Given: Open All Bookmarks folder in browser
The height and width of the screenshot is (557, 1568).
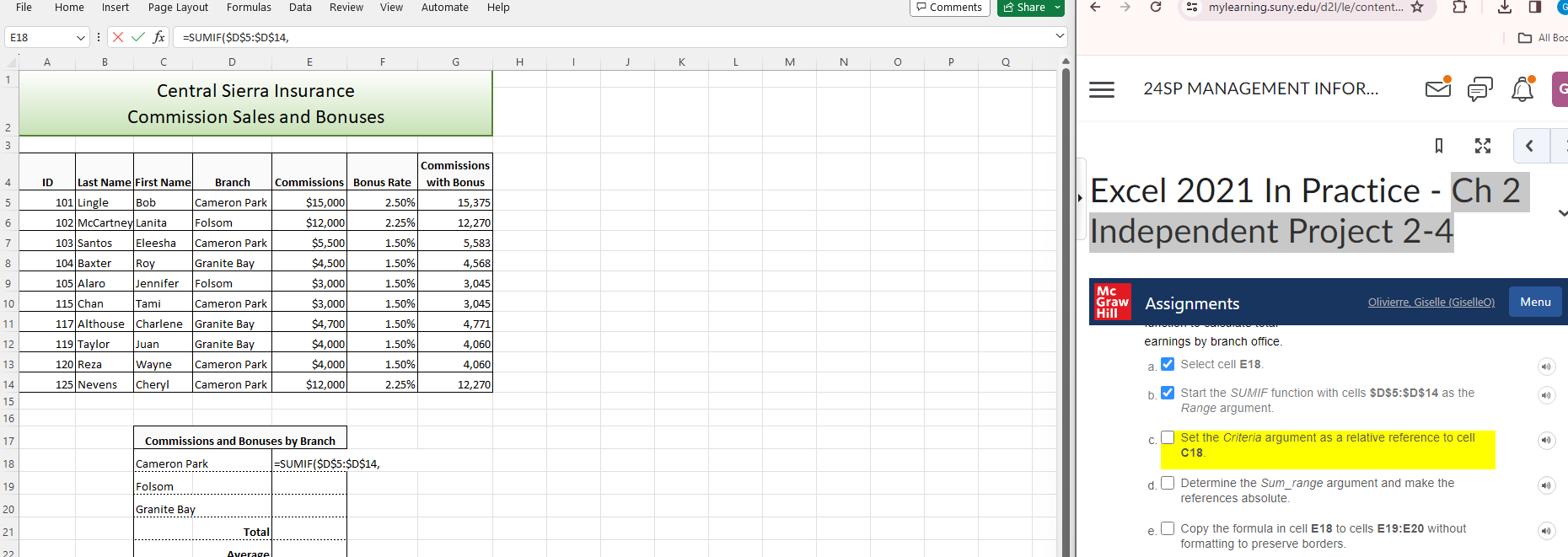Looking at the screenshot, I should click(1543, 38).
